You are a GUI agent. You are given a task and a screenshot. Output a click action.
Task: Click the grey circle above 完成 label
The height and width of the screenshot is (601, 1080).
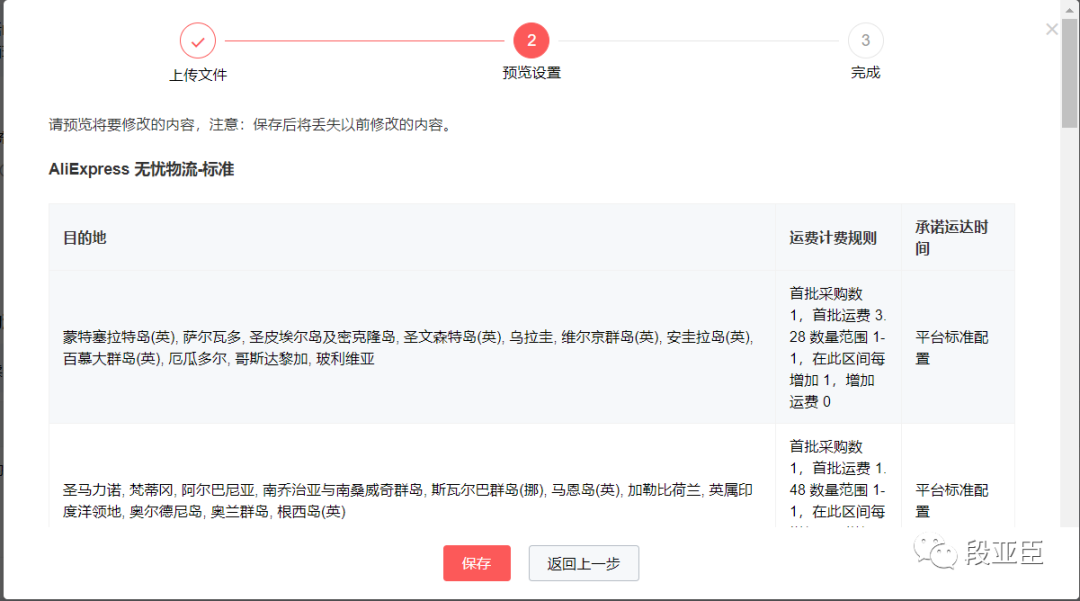[x=865, y=40]
